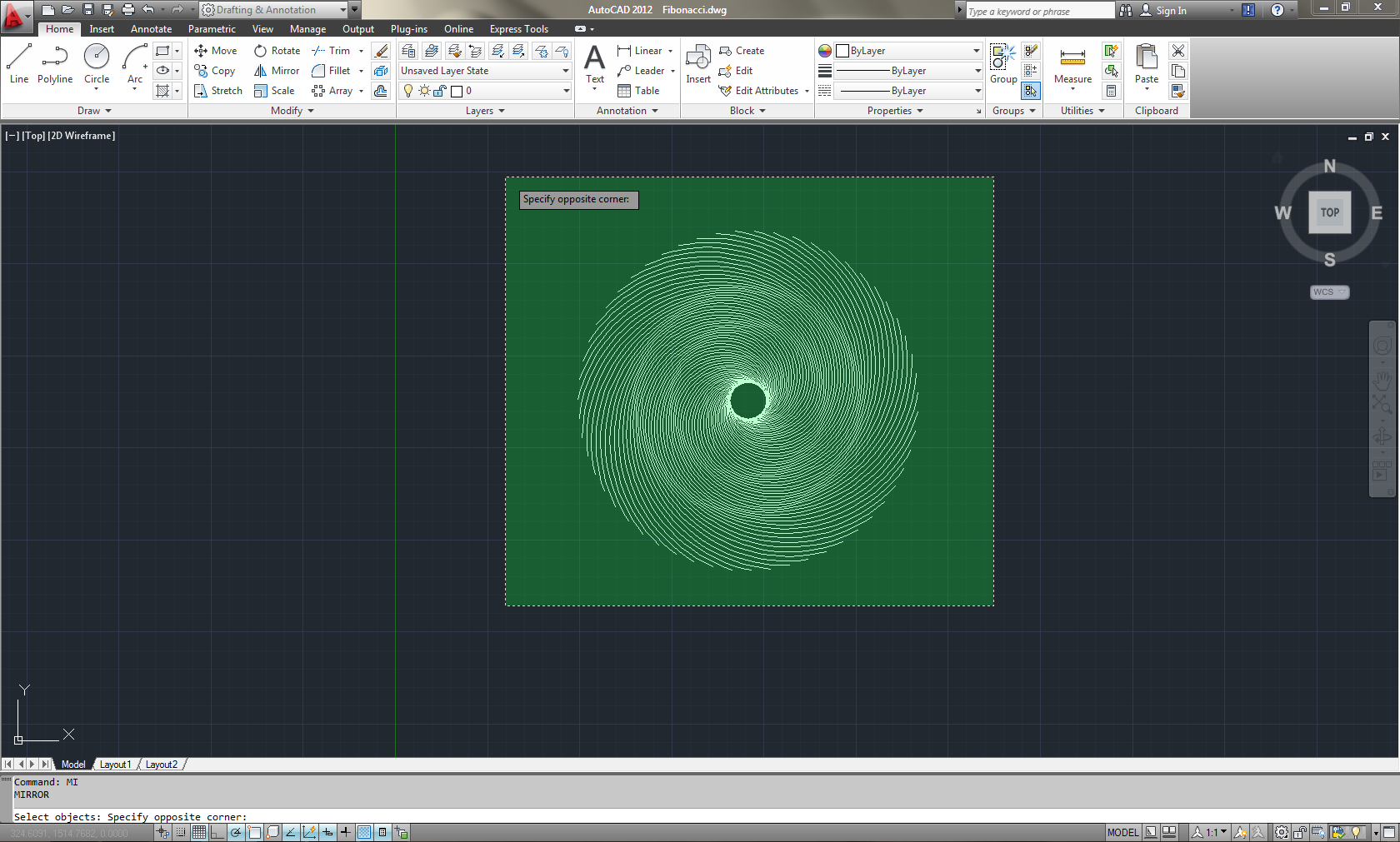Open the object color ByLayer swatch dropdown
Screen dimensions: 1400x842
pos(909,51)
